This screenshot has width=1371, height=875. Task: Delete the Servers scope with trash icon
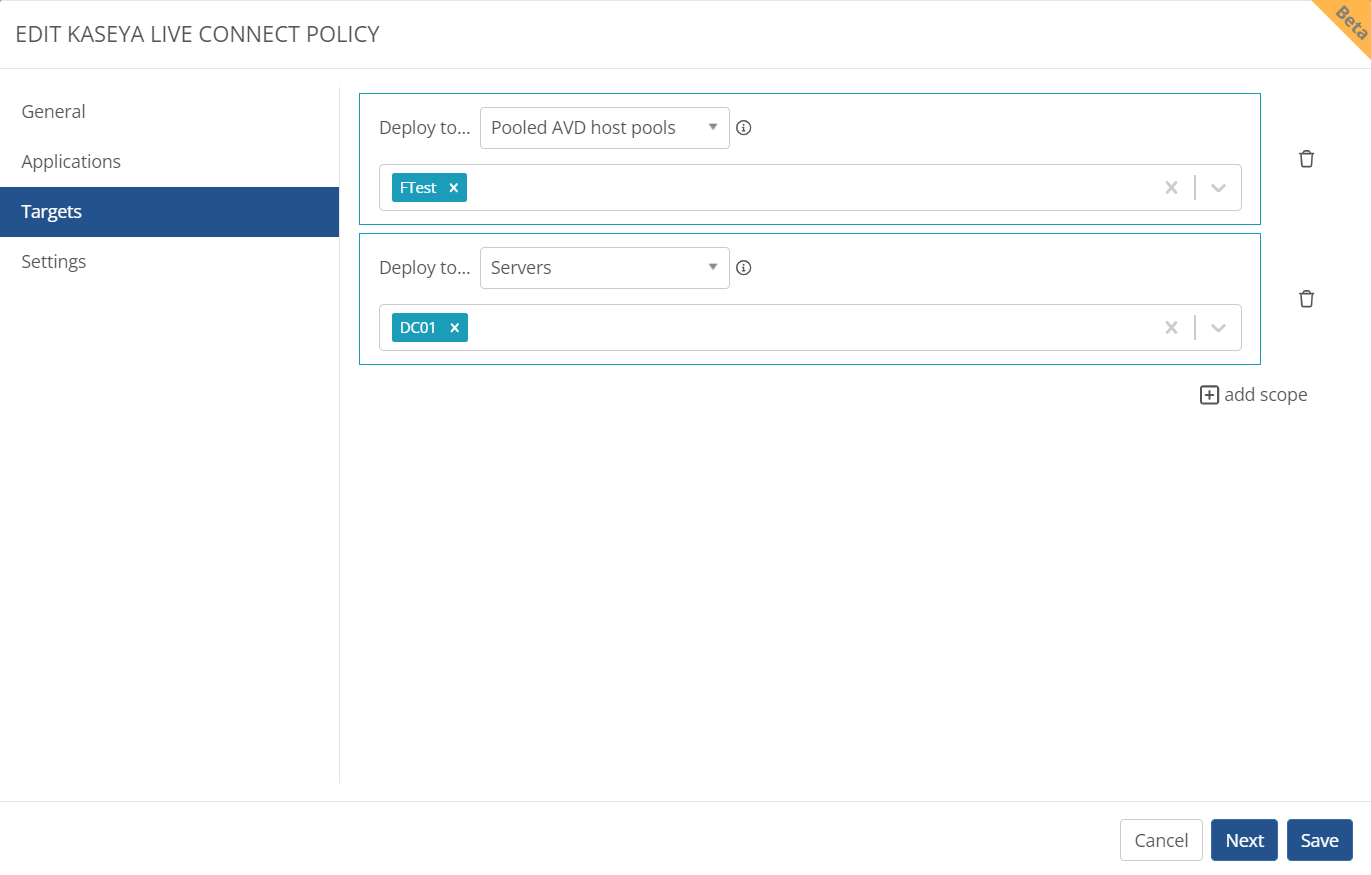click(1306, 299)
